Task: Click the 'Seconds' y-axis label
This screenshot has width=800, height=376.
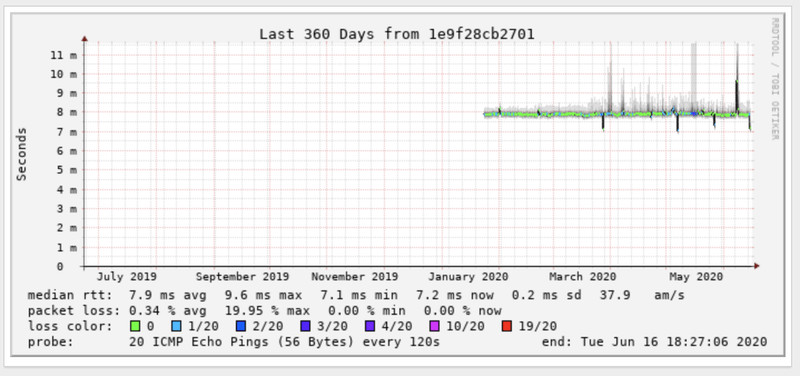Action: (x=21, y=154)
